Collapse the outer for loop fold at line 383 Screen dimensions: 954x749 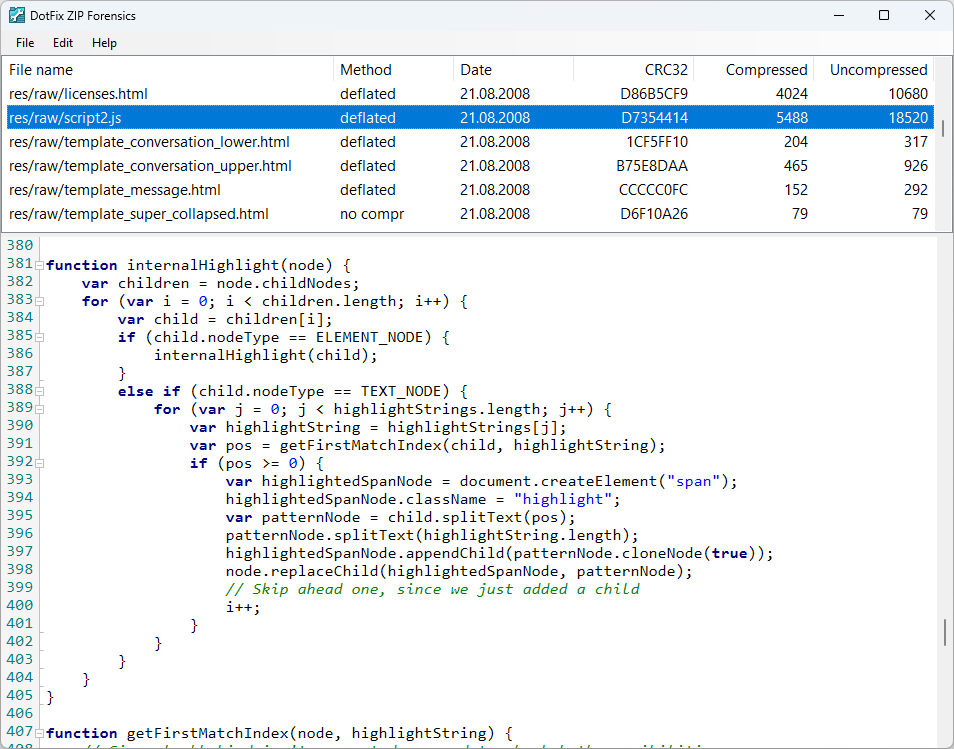coord(40,301)
